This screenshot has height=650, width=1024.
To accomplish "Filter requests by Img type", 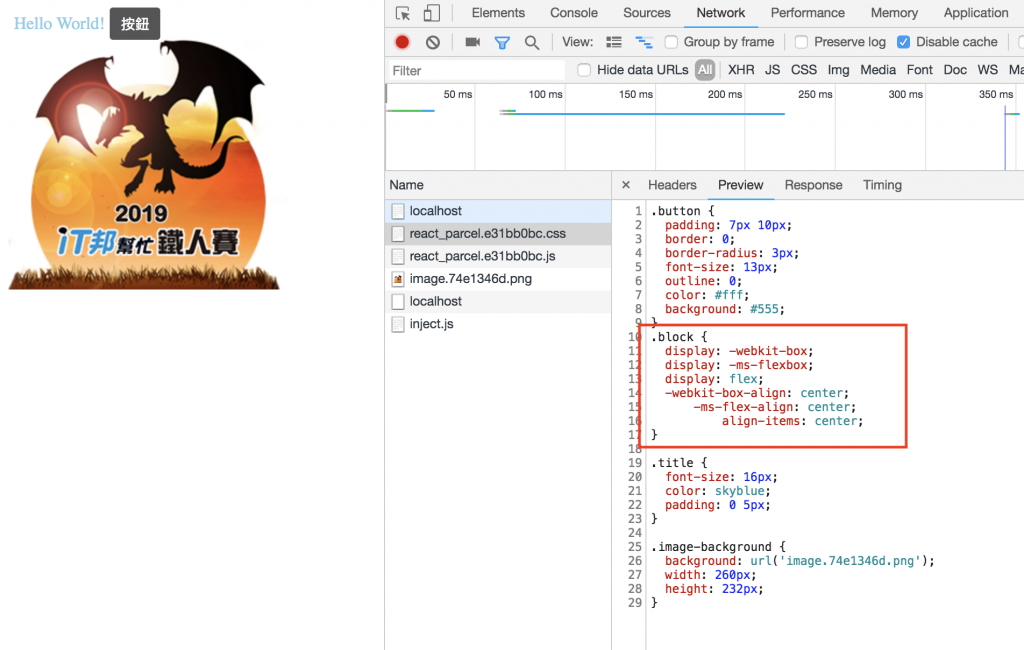I will pyautogui.click(x=838, y=70).
